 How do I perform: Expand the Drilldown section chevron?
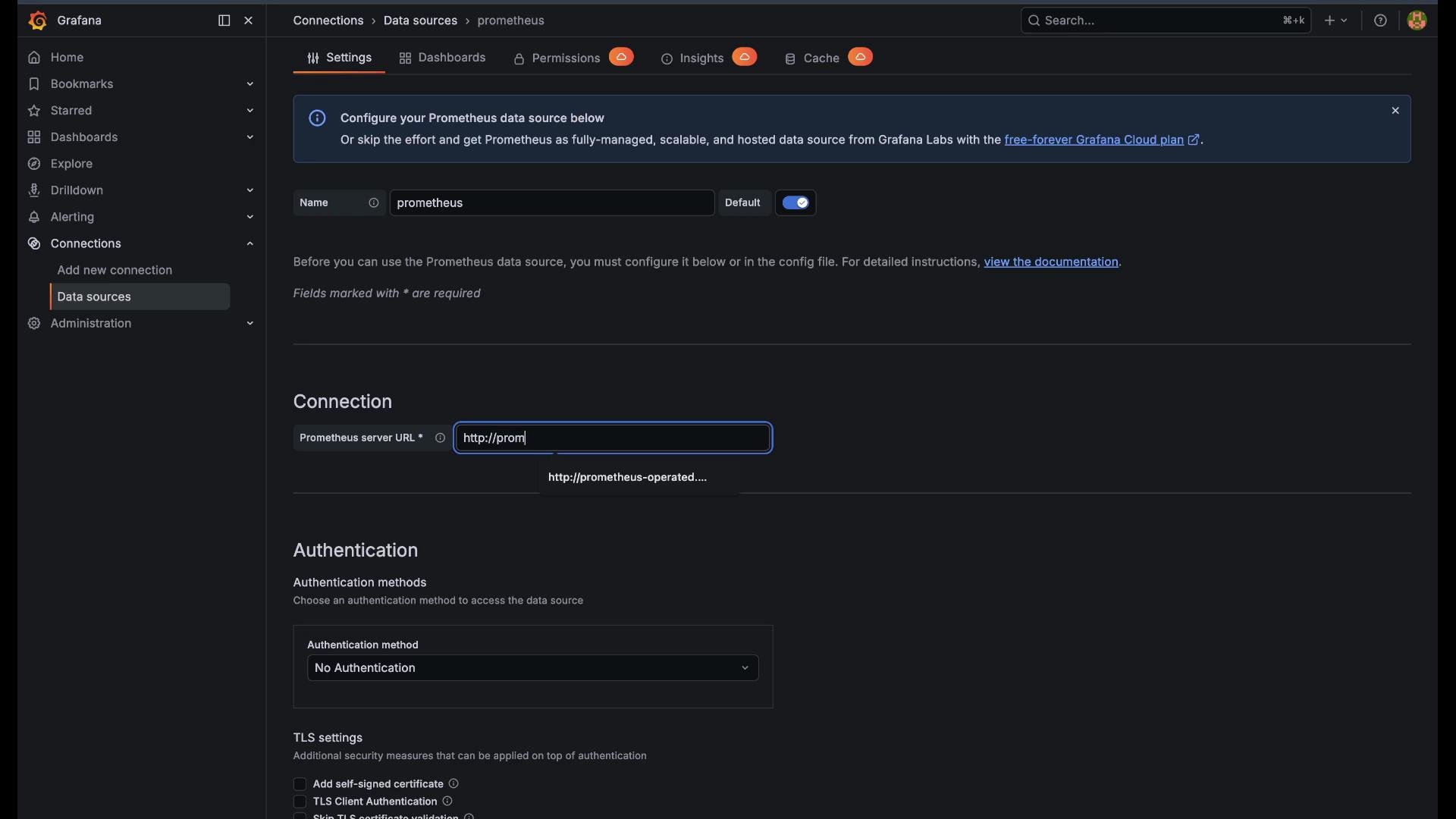click(250, 190)
